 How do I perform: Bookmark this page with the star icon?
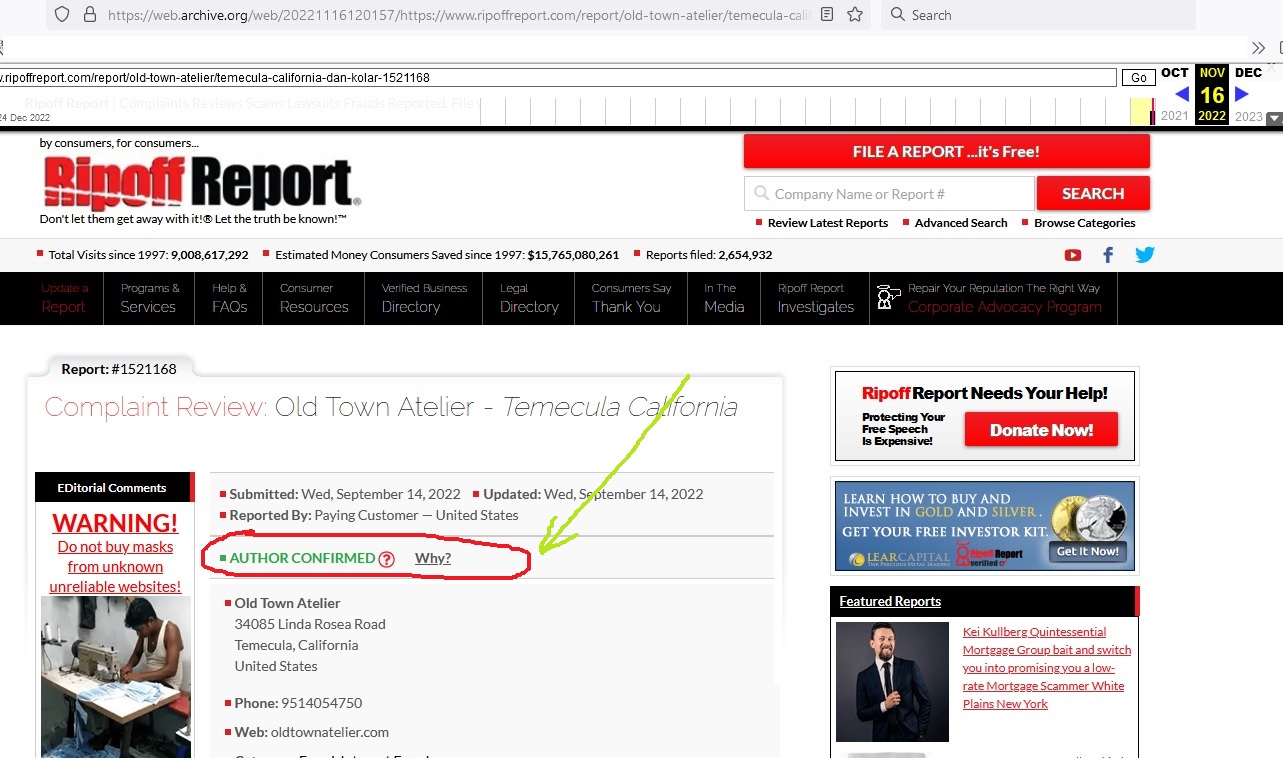pyautogui.click(x=855, y=15)
